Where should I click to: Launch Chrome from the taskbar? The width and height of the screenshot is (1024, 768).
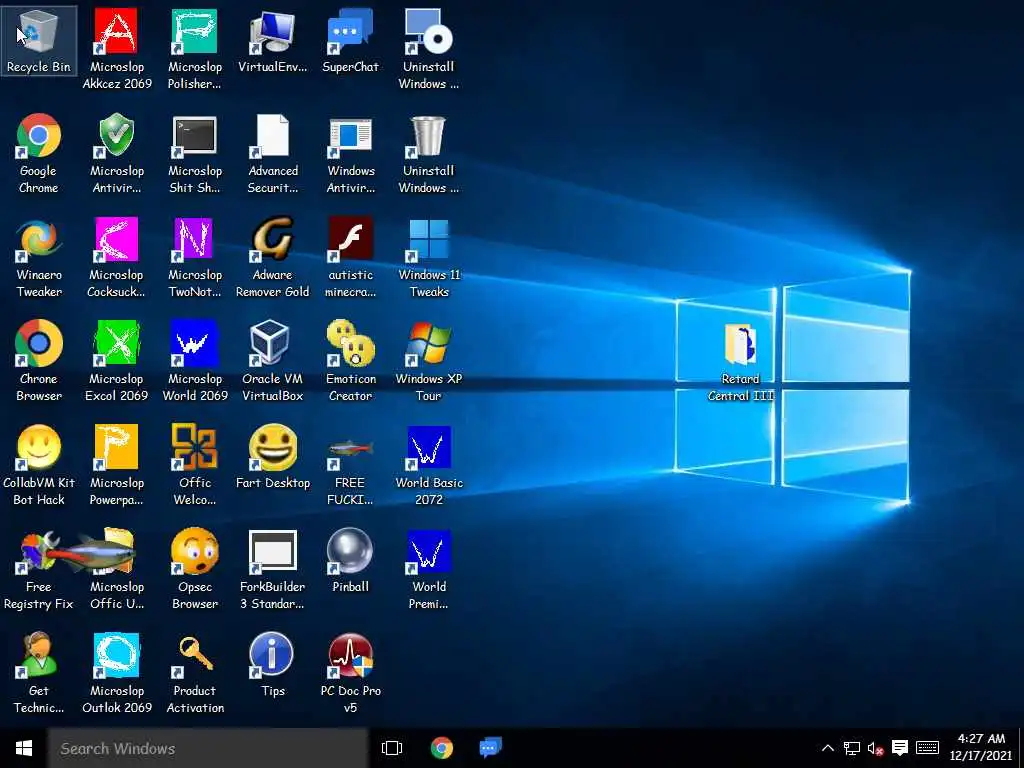442,748
